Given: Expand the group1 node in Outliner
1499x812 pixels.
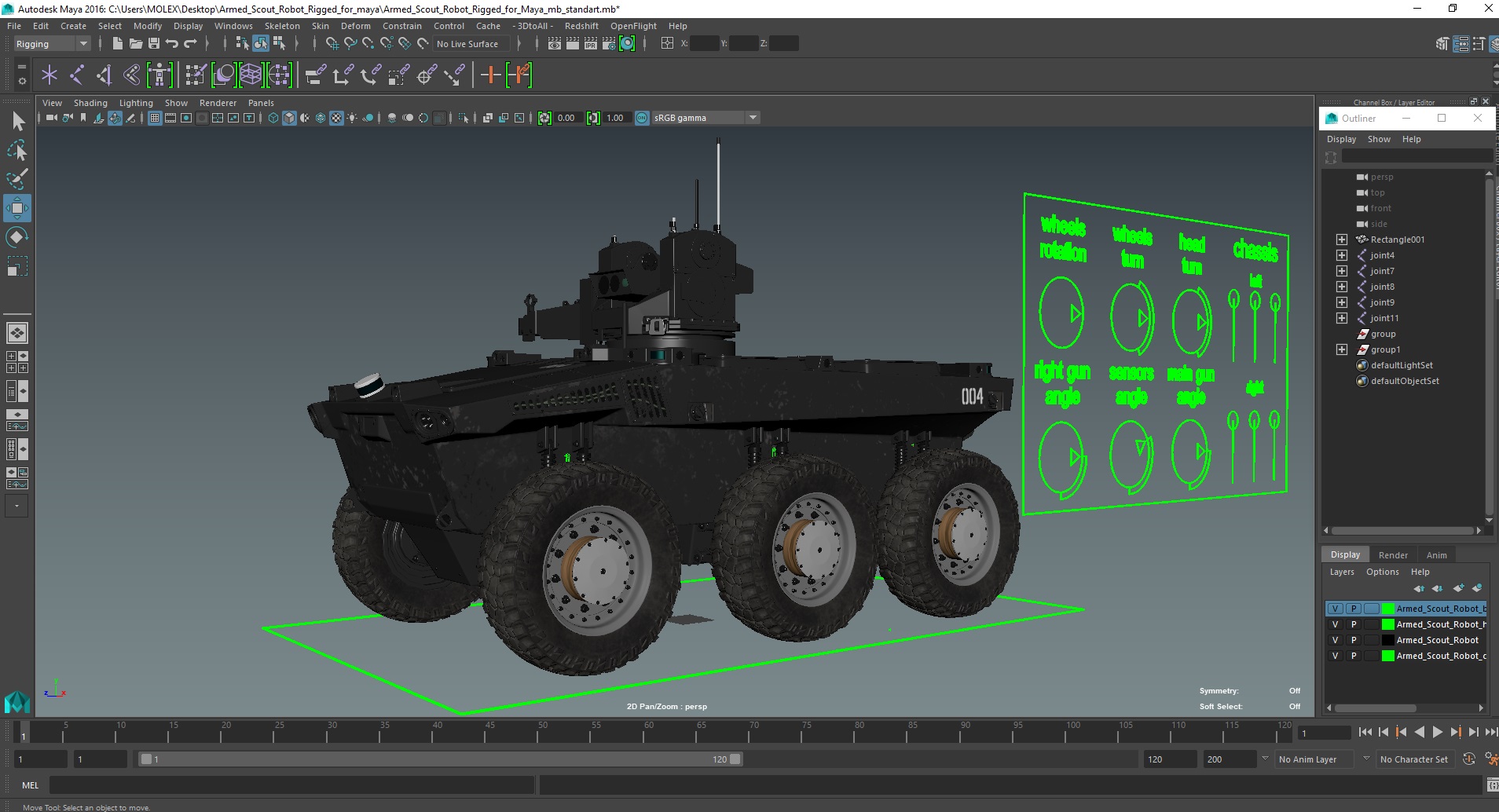Looking at the screenshot, I should point(1342,349).
